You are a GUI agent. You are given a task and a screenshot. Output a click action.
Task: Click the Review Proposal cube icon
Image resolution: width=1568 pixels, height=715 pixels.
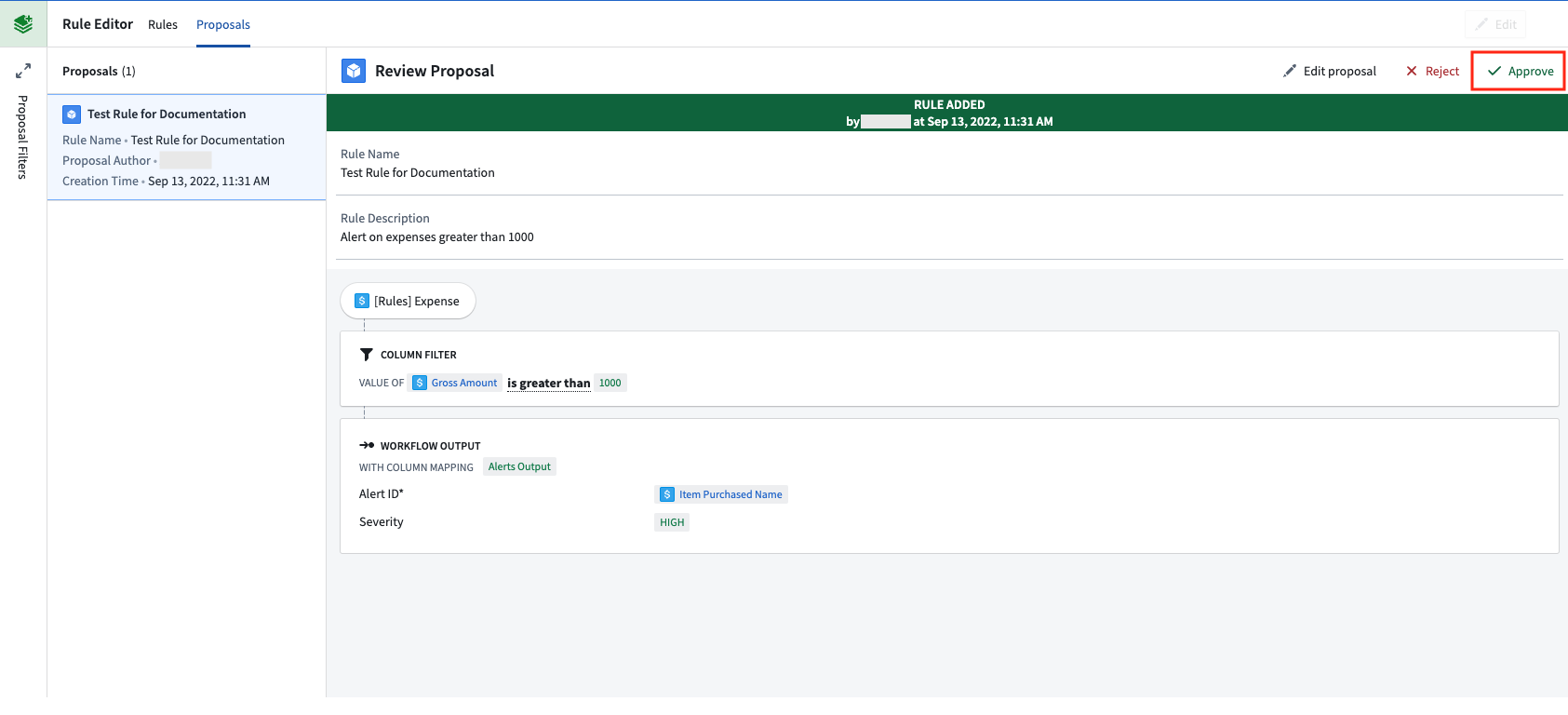(354, 71)
